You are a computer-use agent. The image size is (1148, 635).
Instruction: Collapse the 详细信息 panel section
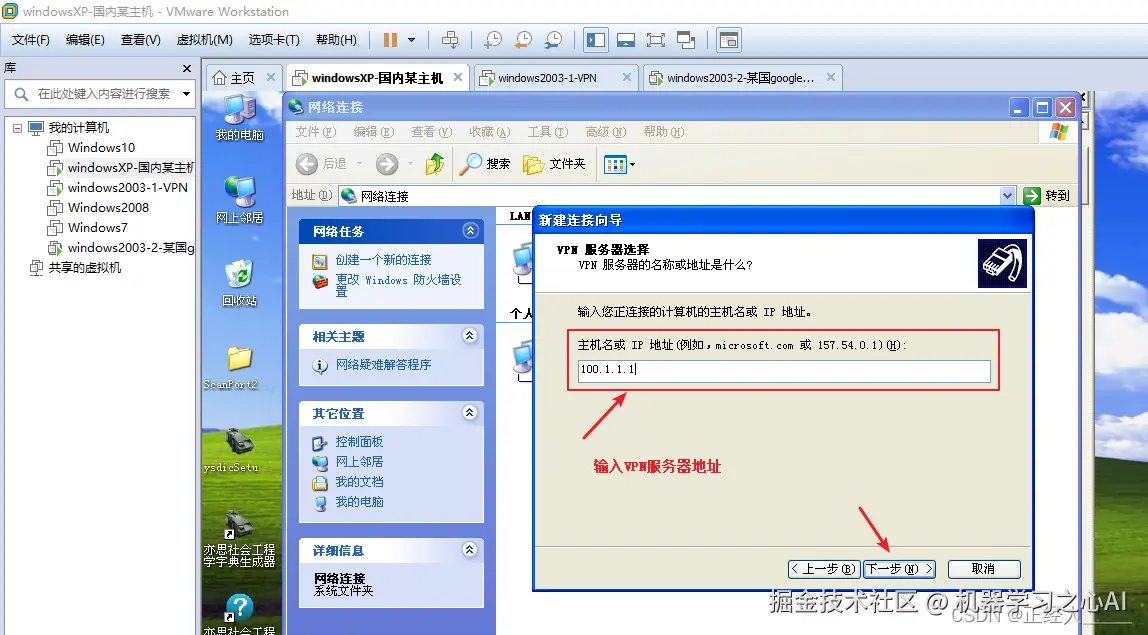pyautogui.click(x=470, y=549)
